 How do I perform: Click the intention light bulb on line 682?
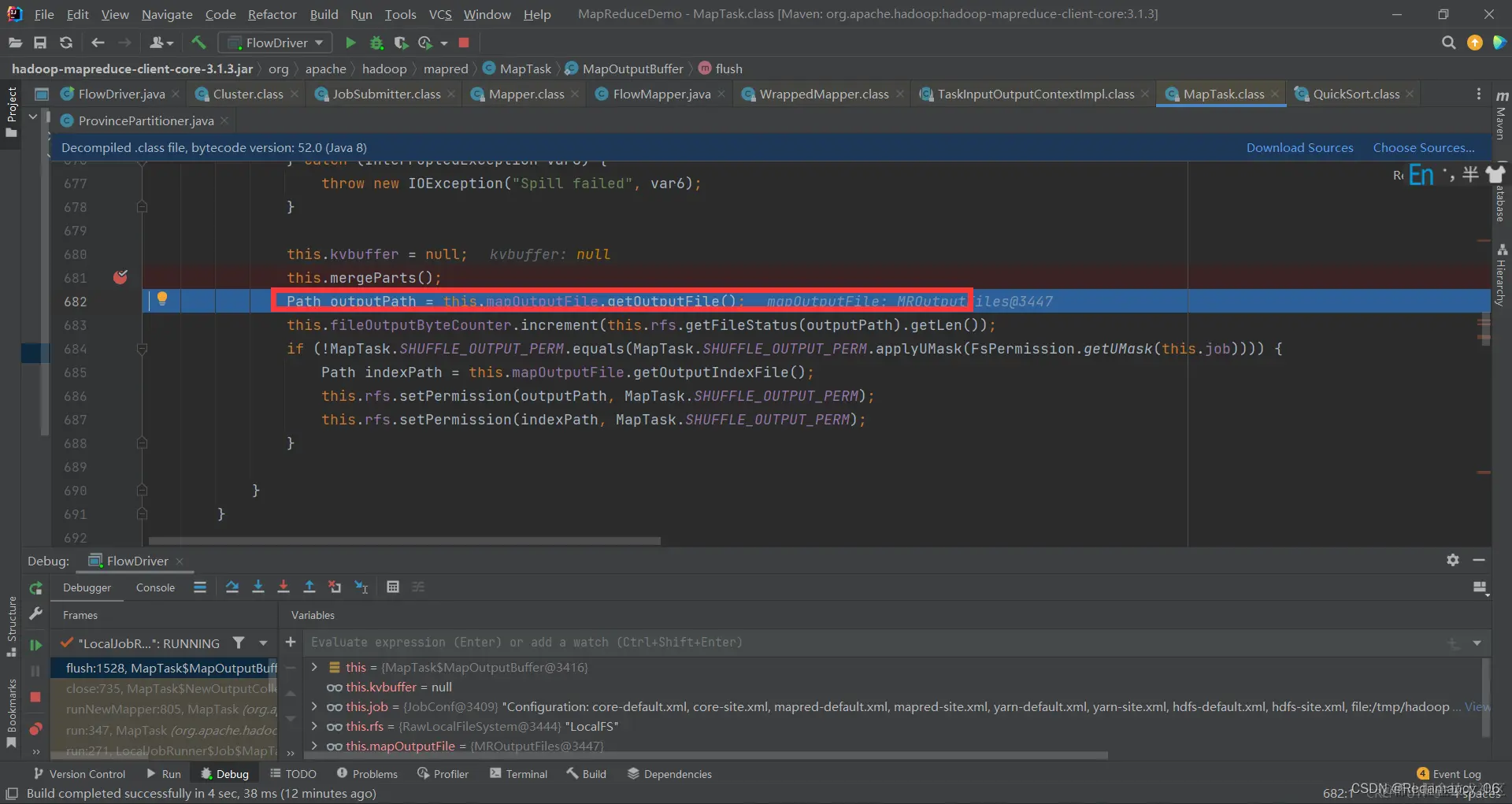pos(162,298)
